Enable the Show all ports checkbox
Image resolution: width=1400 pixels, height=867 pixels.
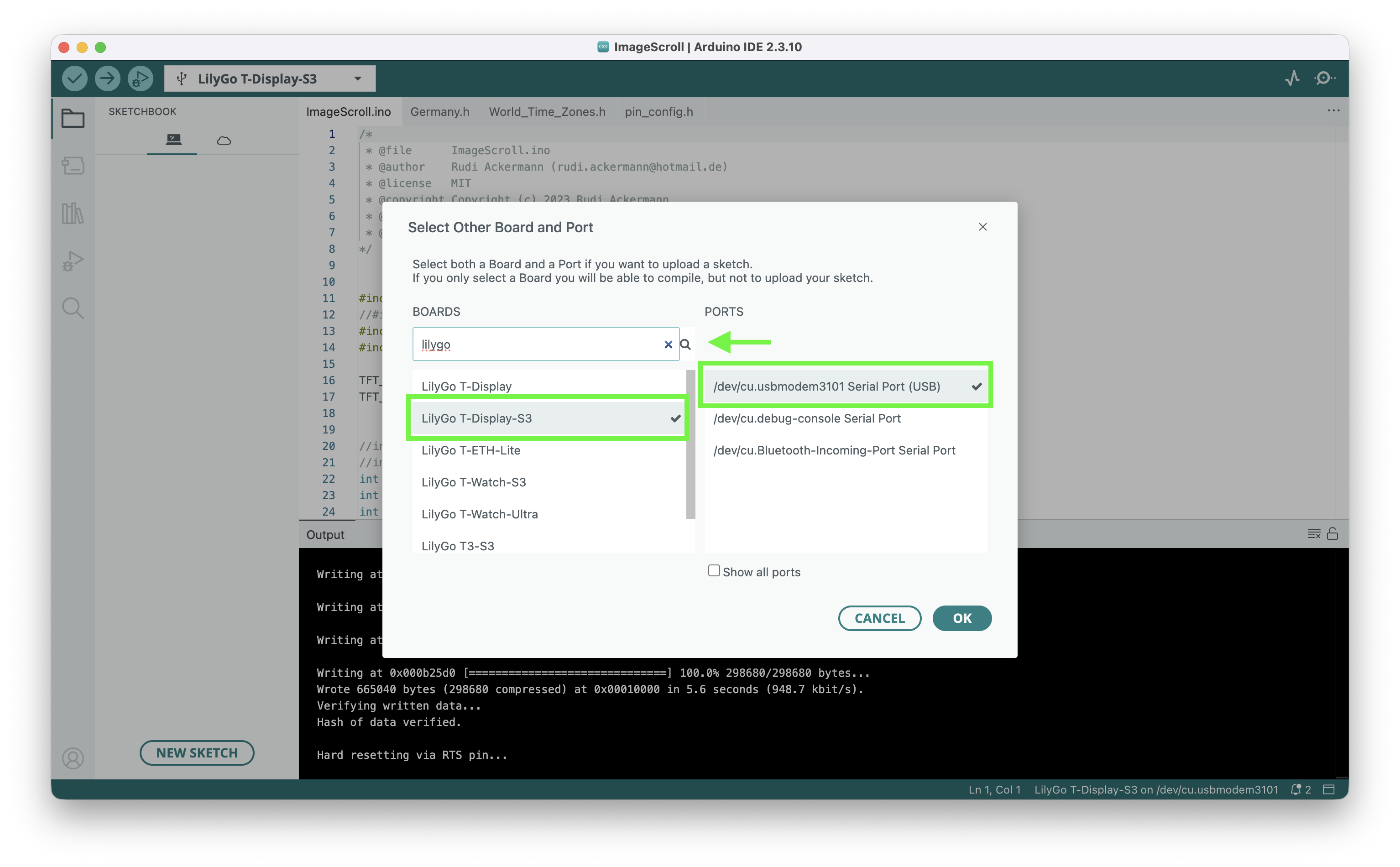(x=714, y=571)
